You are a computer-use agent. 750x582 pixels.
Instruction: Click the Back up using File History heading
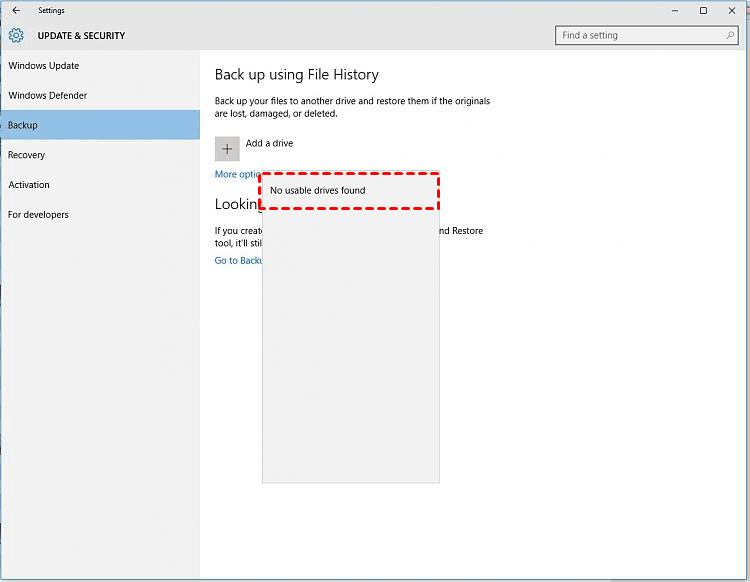click(x=297, y=75)
